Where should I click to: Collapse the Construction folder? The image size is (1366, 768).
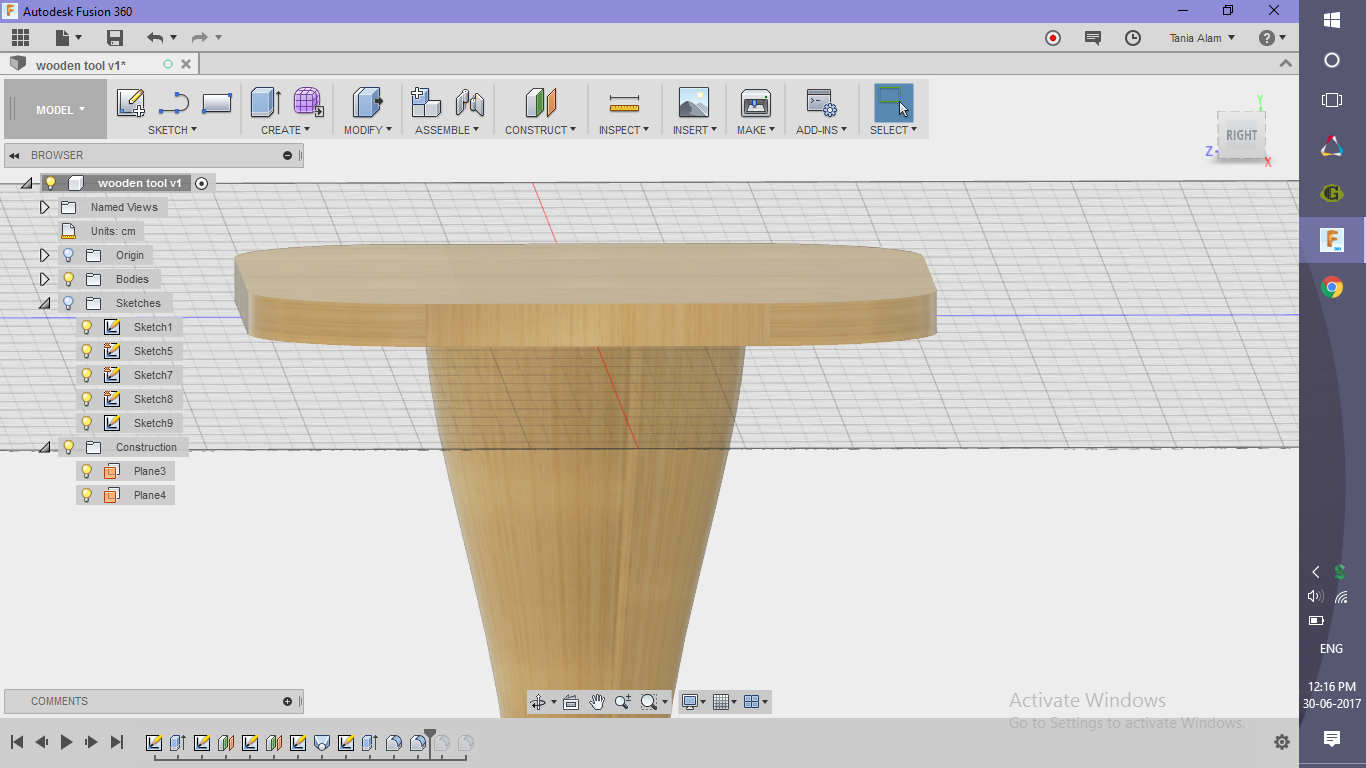pos(44,447)
